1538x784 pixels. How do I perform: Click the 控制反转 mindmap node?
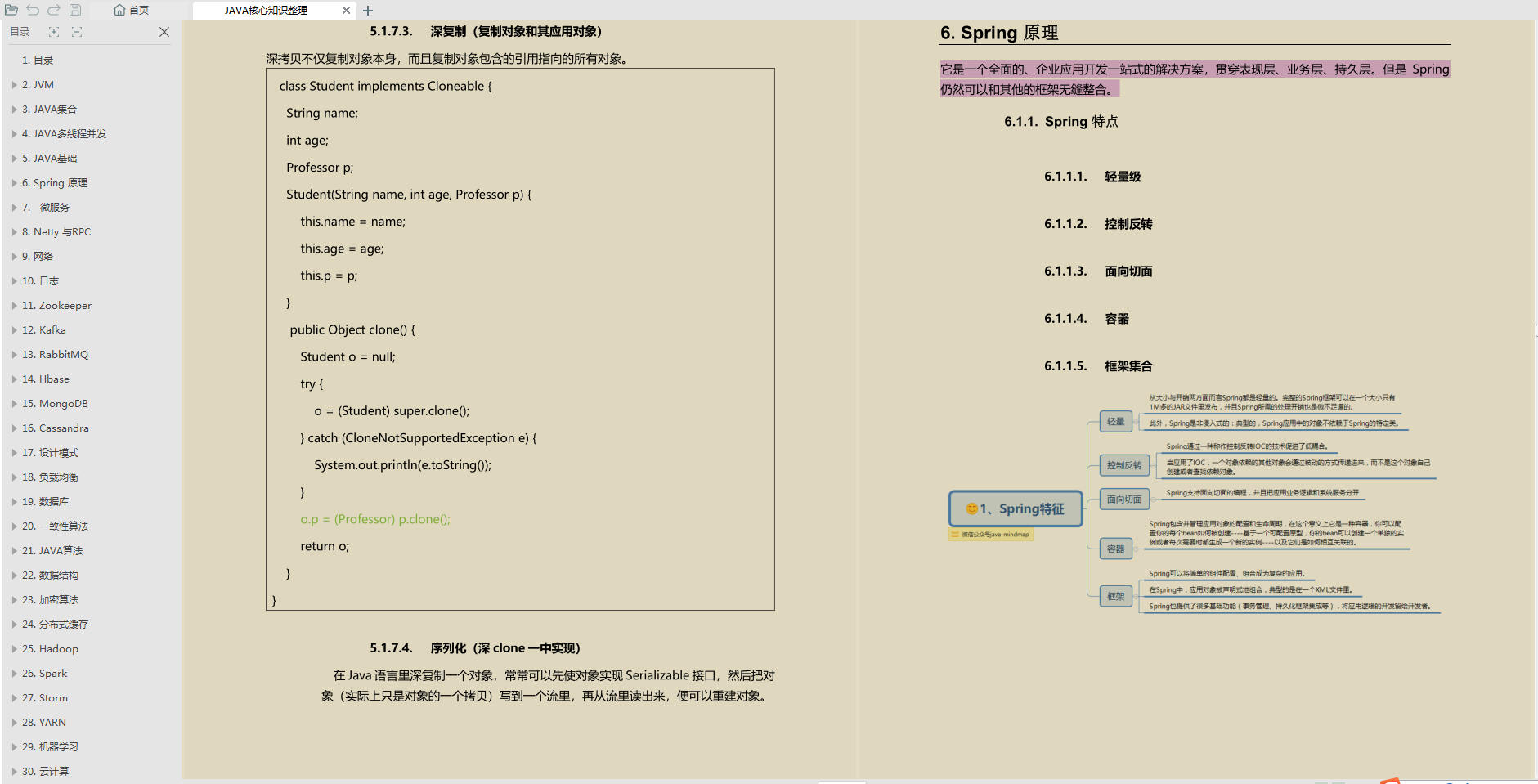tap(1124, 465)
